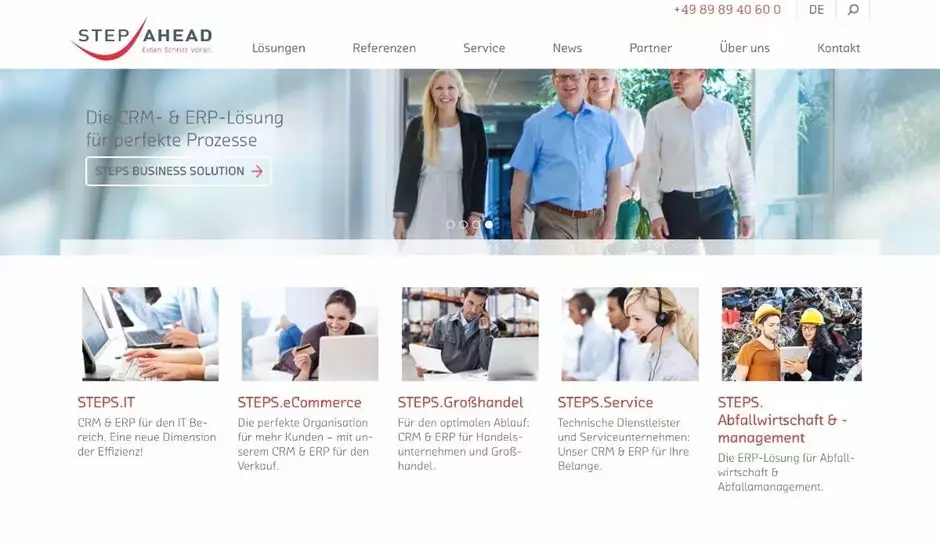The width and height of the screenshot is (940, 541).
Task: Click the Steps Business Solution button
Action: click(x=179, y=172)
